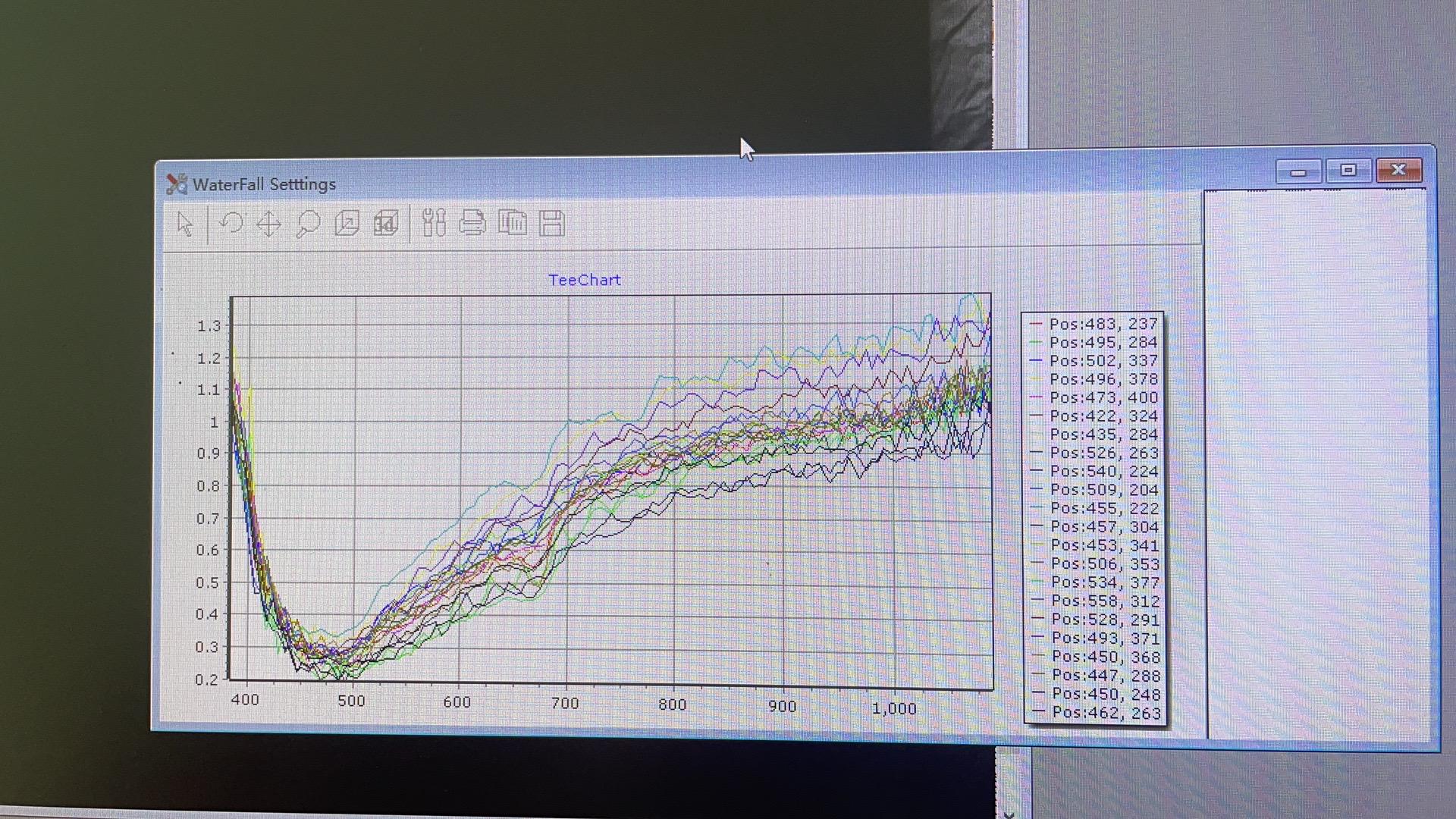
Task: Print the chart
Action: [472, 223]
